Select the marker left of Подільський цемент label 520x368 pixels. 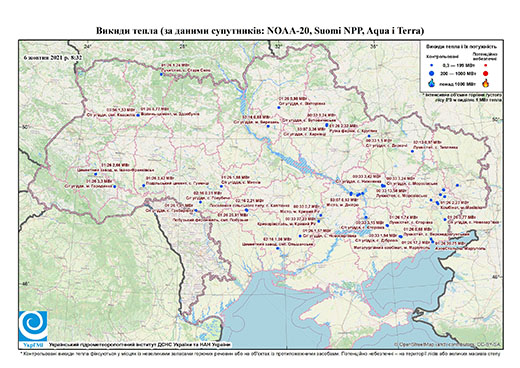click(144, 185)
